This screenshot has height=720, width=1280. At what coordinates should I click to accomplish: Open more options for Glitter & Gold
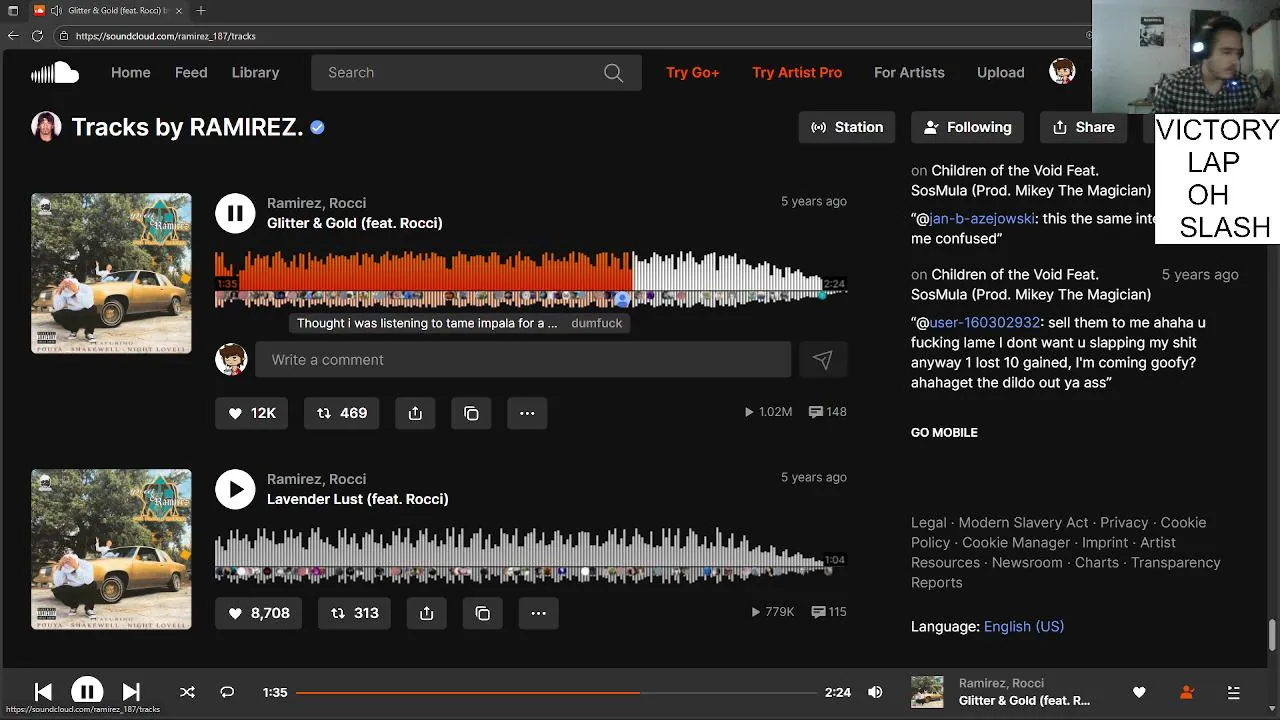point(527,413)
